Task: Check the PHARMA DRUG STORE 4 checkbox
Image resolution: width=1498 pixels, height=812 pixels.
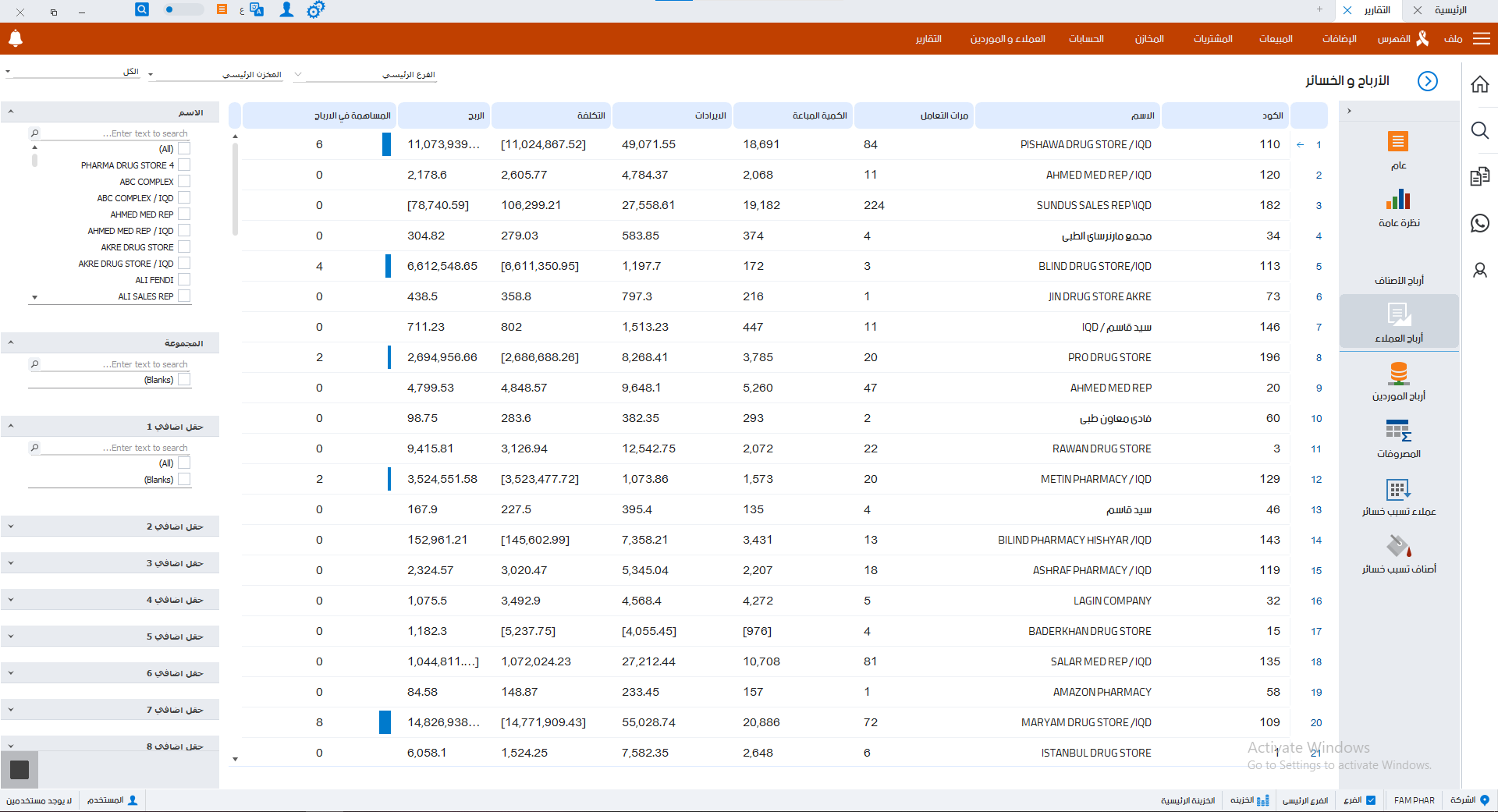Action: pos(184,165)
